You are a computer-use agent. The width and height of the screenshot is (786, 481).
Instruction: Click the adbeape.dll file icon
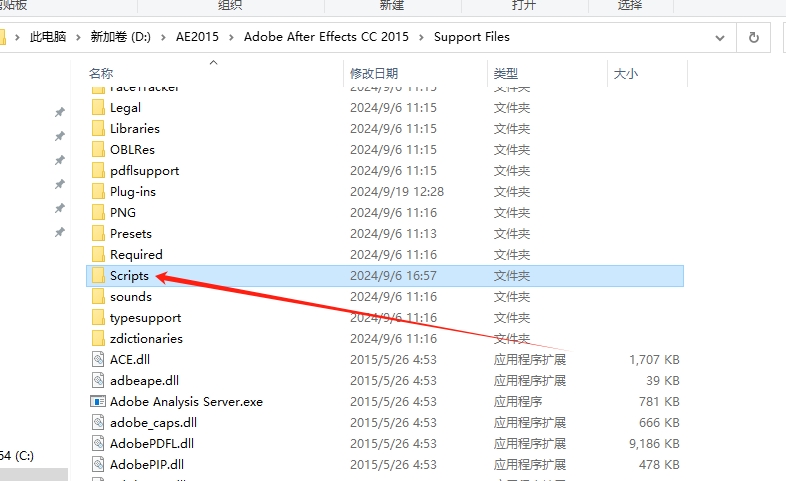98,381
